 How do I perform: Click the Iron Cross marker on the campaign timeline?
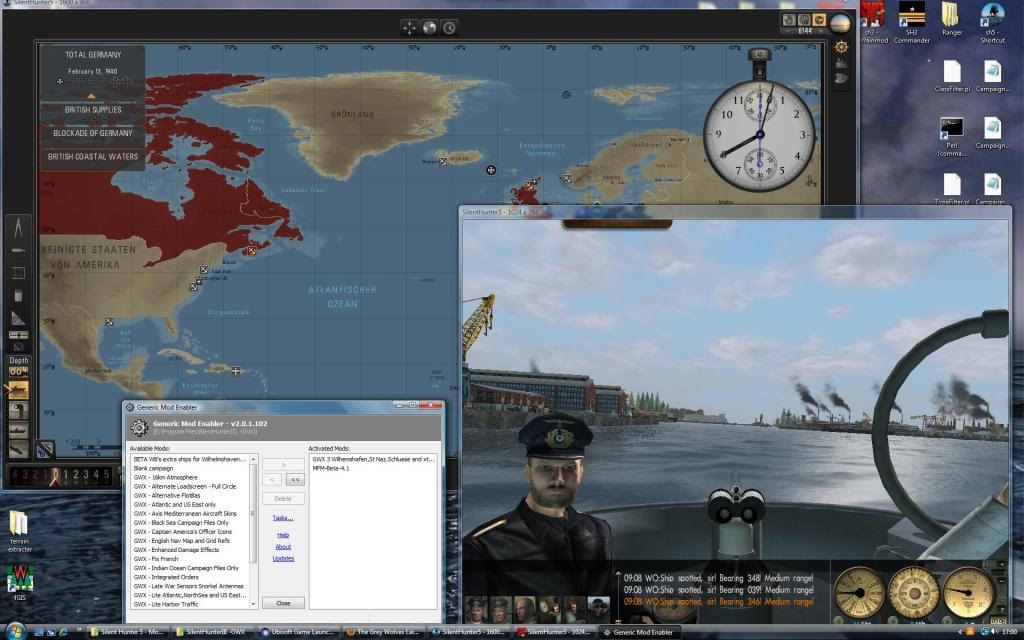tap(60, 82)
